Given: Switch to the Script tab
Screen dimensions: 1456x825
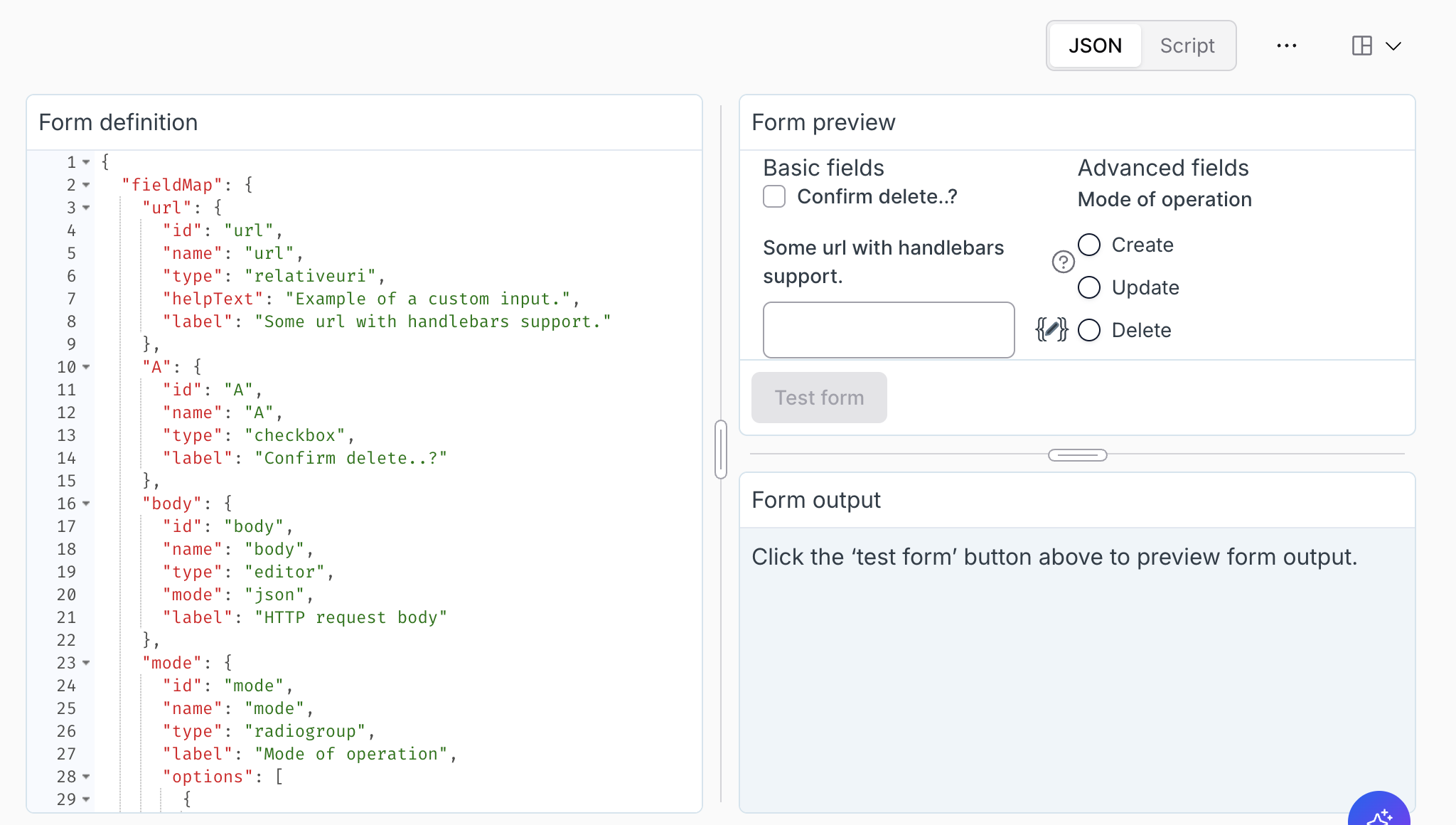Looking at the screenshot, I should 1187,46.
